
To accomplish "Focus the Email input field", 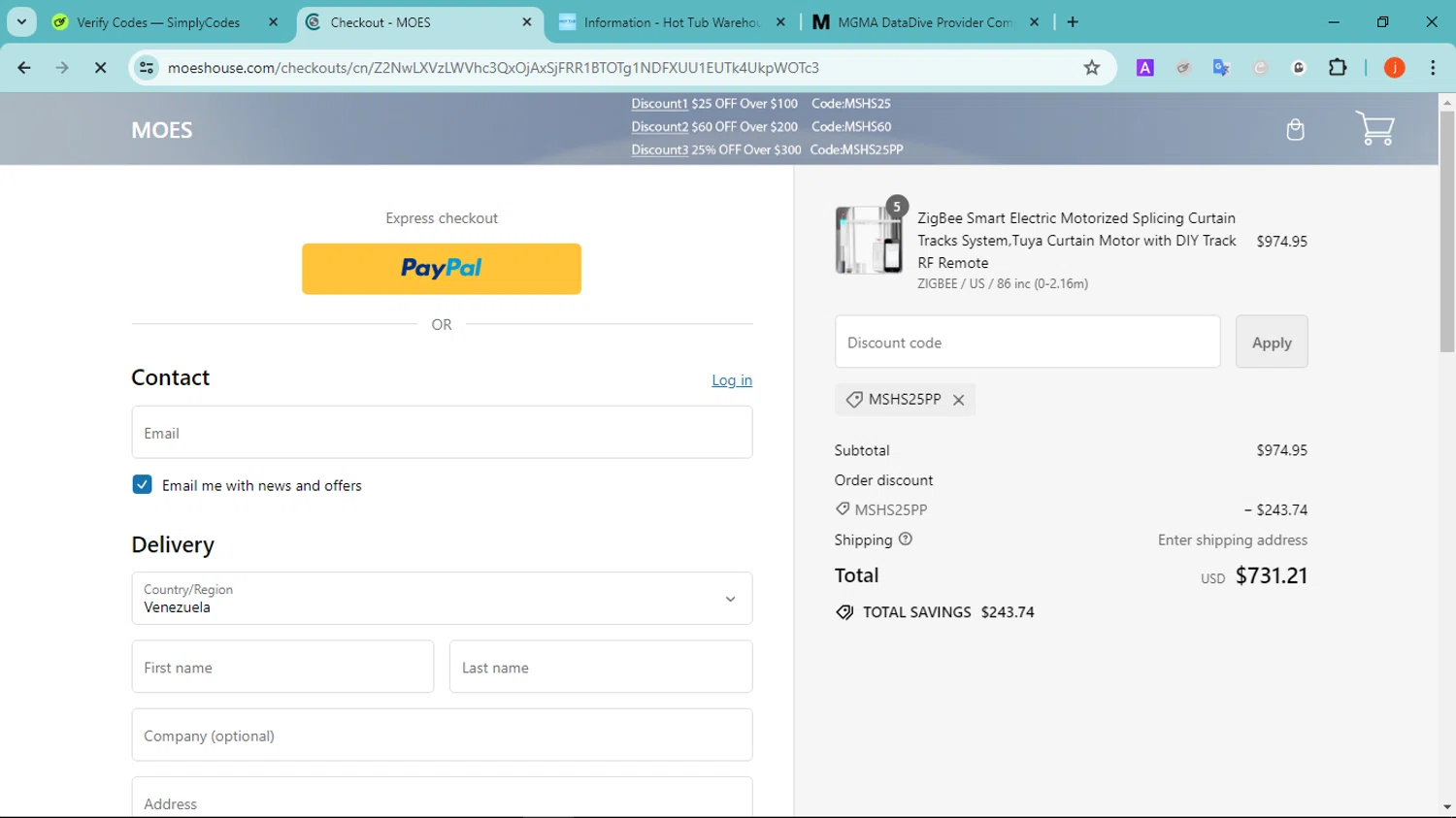I will coord(442,433).
